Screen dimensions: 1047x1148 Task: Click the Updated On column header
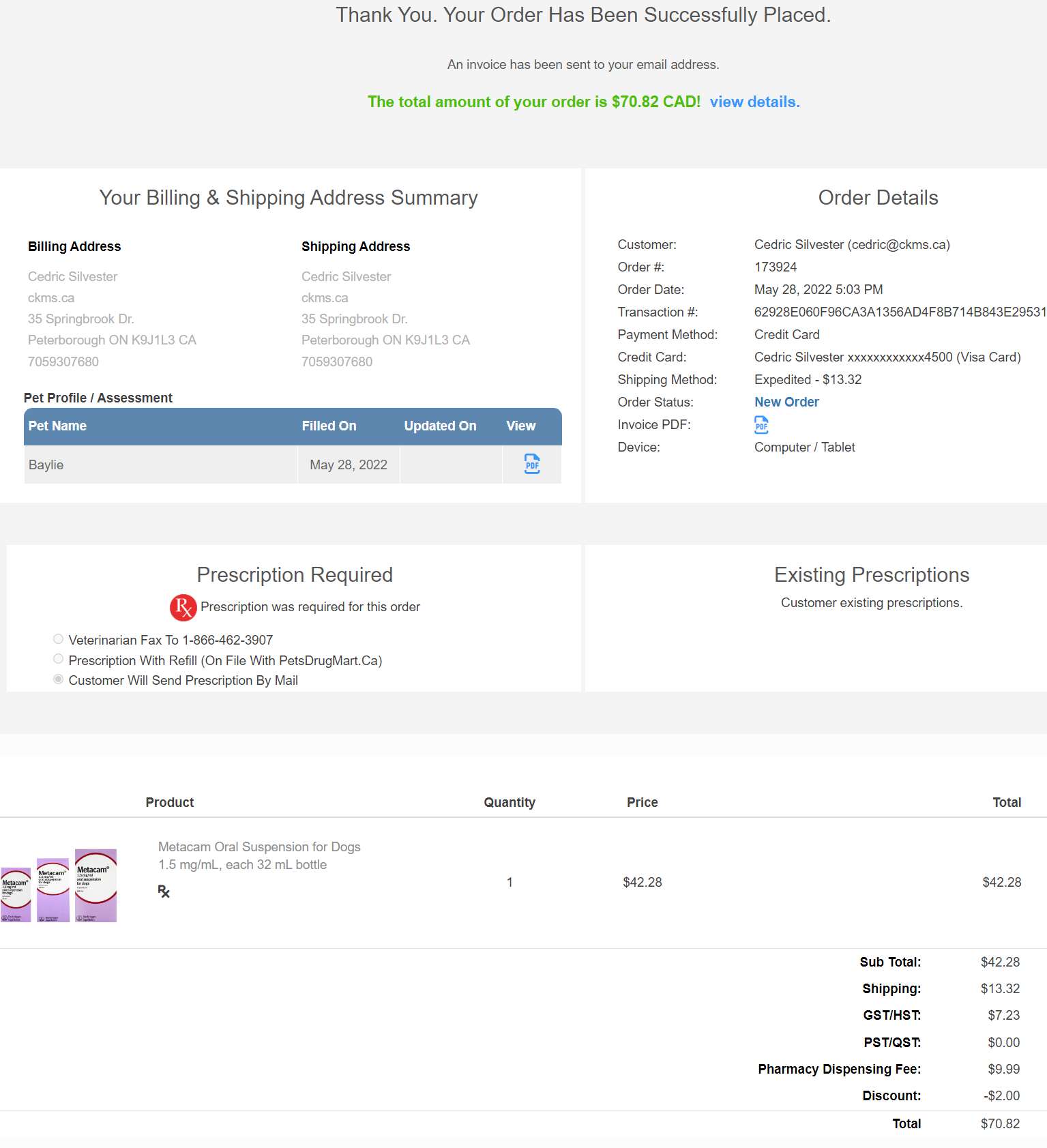click(x=440, y=426)
